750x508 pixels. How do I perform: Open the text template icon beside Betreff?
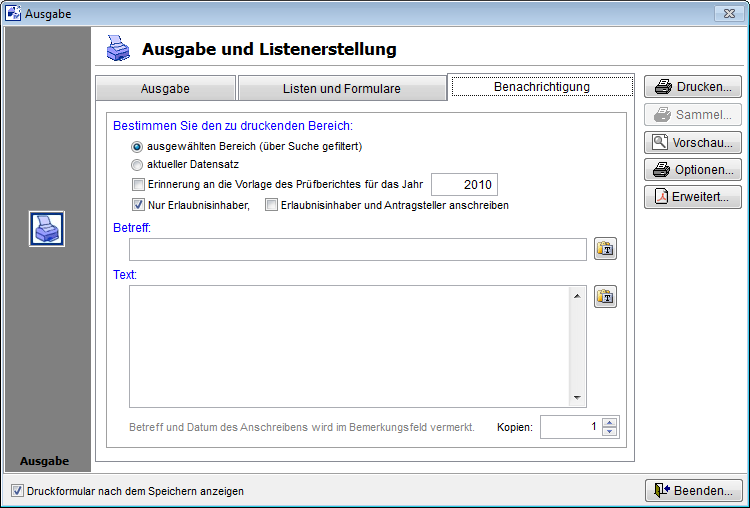[x=605, y=250]
